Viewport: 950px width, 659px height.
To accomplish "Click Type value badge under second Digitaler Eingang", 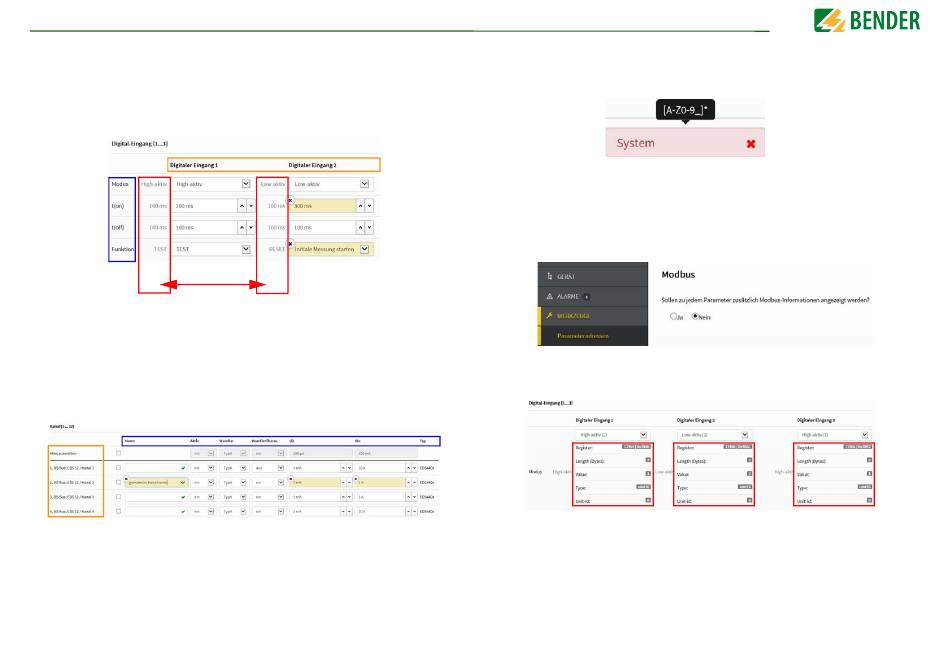I will [x=745, y=487].
